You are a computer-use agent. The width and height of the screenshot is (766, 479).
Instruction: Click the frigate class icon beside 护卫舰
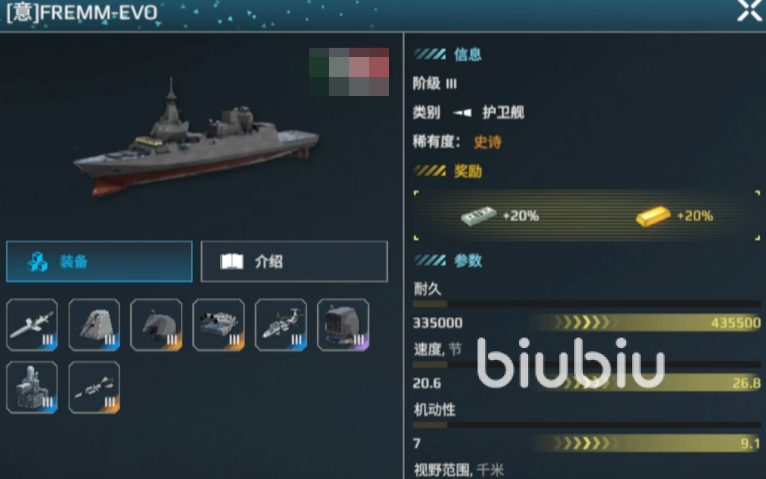(462, 113)
